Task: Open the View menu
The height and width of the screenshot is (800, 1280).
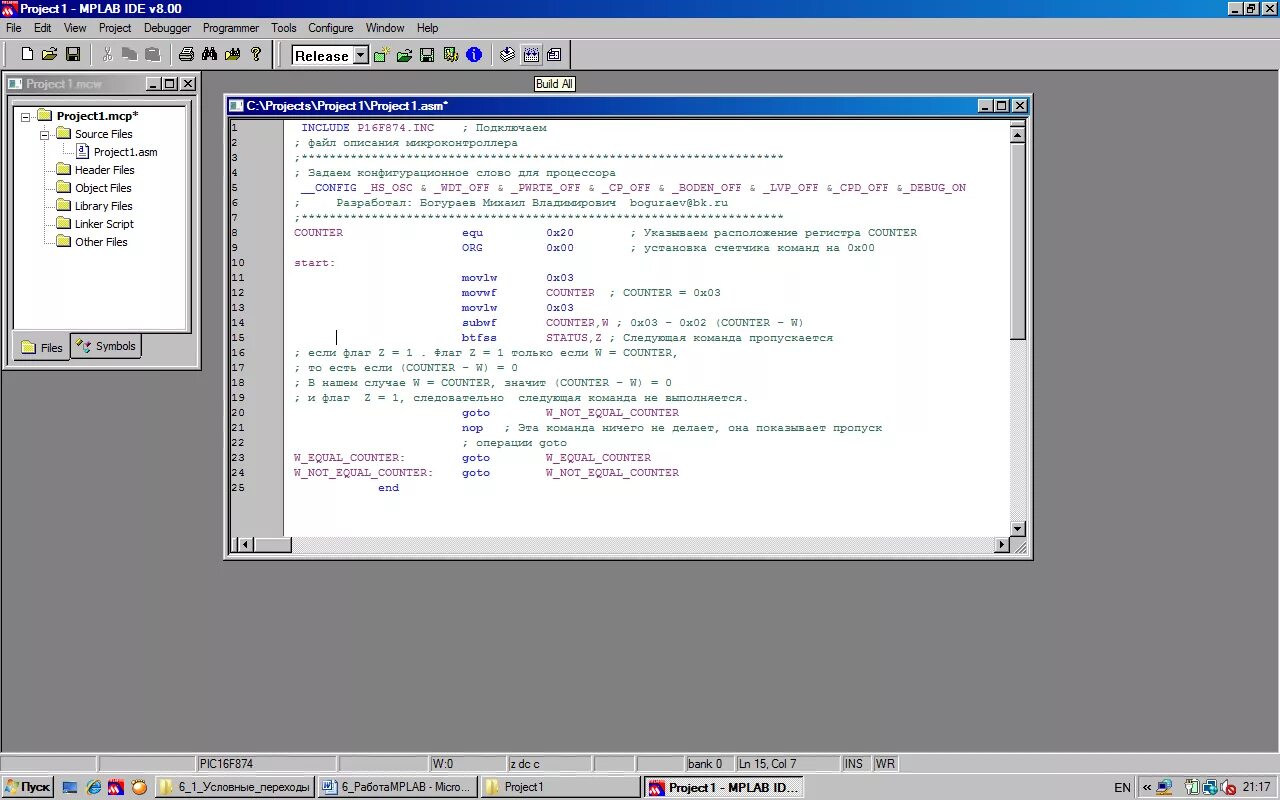Action: click(75, 28)
